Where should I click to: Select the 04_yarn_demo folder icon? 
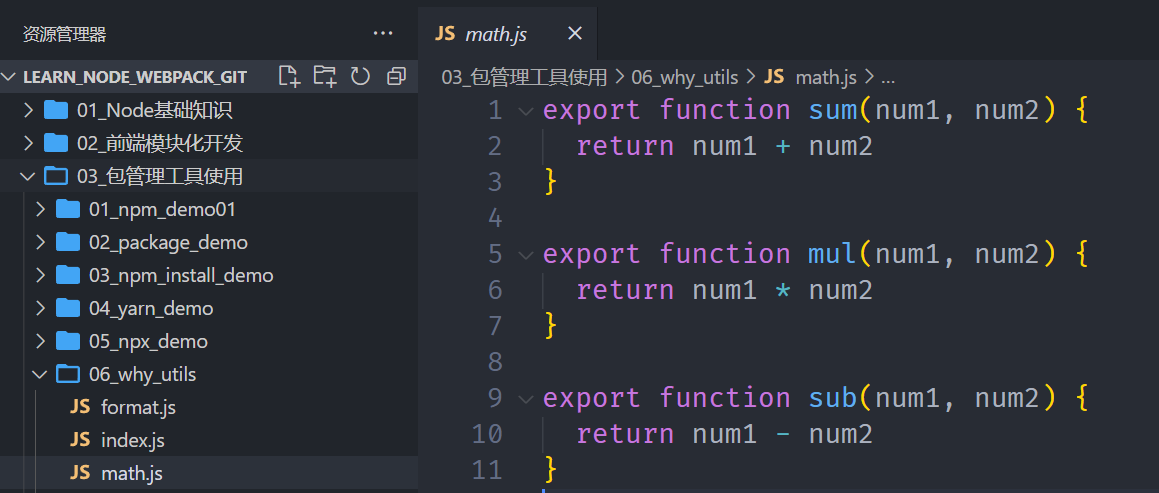pyautogui.click(x=68, y=309)
